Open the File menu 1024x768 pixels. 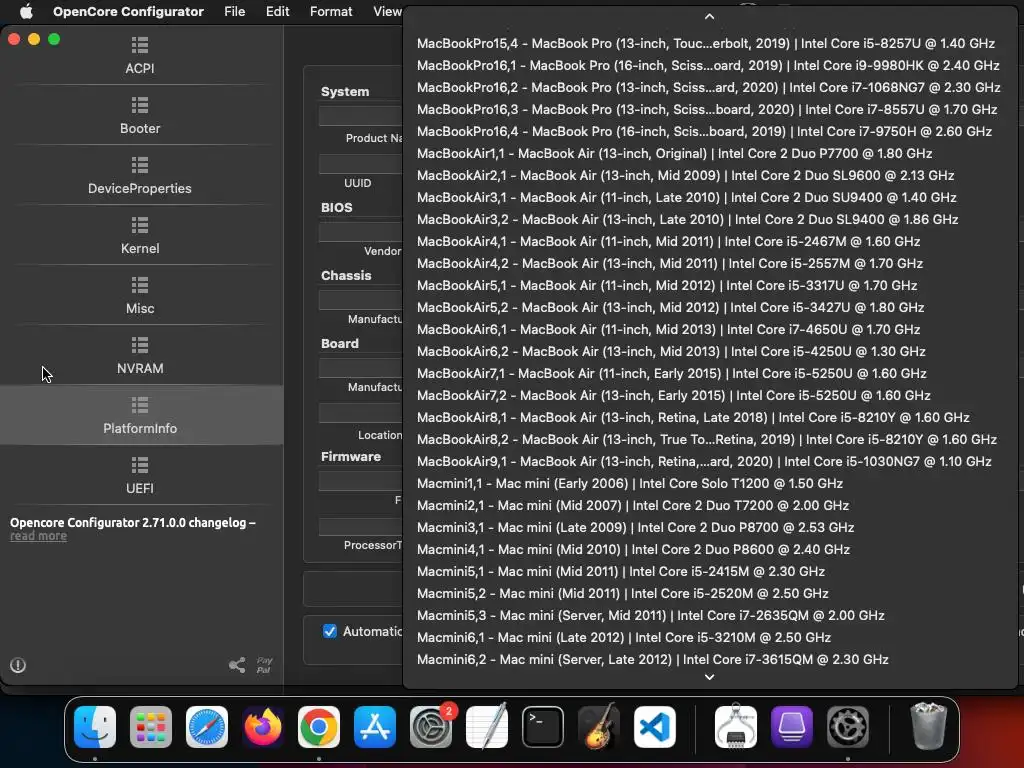[x=234, y=11]
